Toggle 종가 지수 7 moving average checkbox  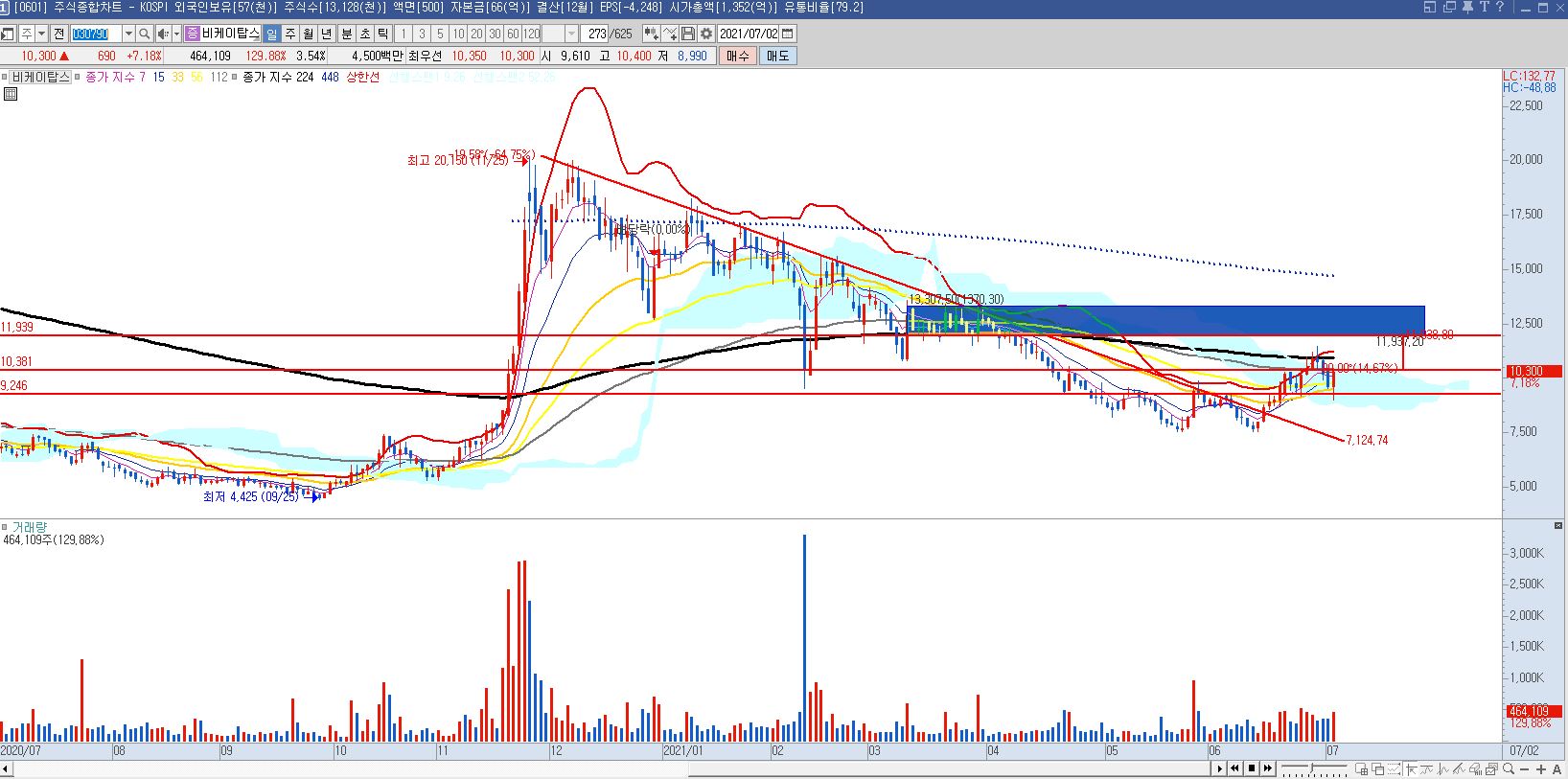coord(80,77)
